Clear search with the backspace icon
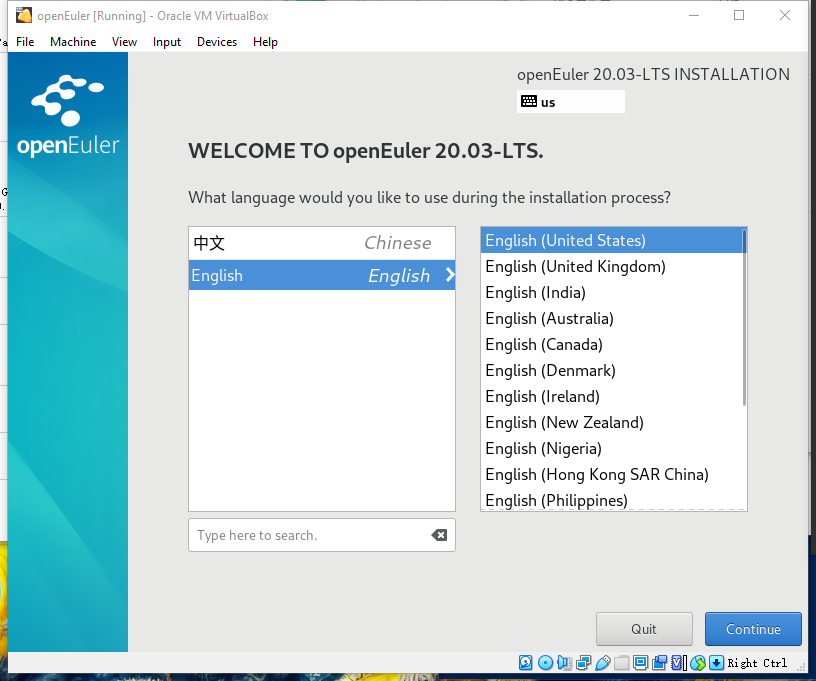Screen dimensions: 816x681 [439, 535]
